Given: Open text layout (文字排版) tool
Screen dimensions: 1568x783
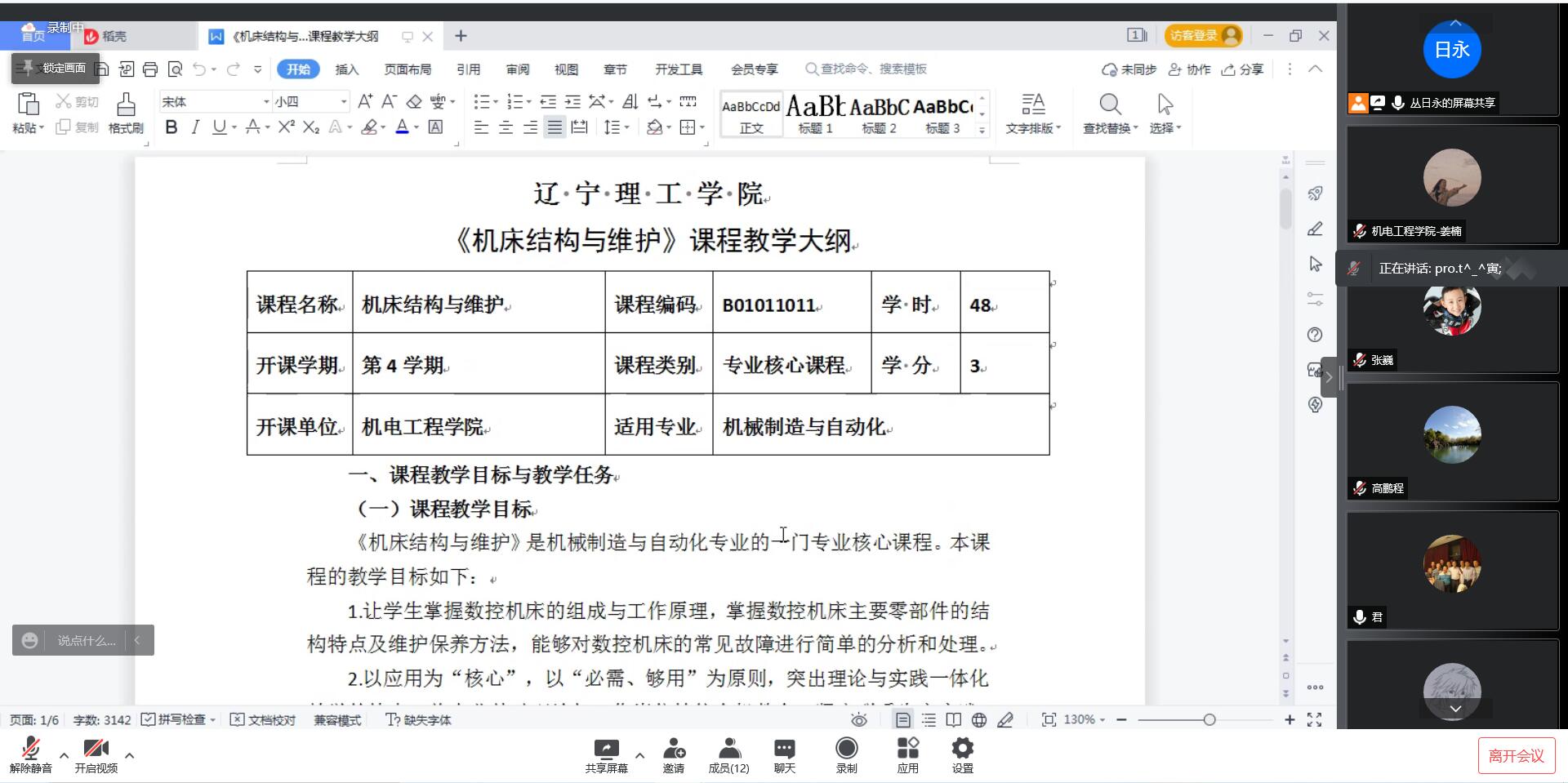Looking at the screenshot, I should (1033, 113).
